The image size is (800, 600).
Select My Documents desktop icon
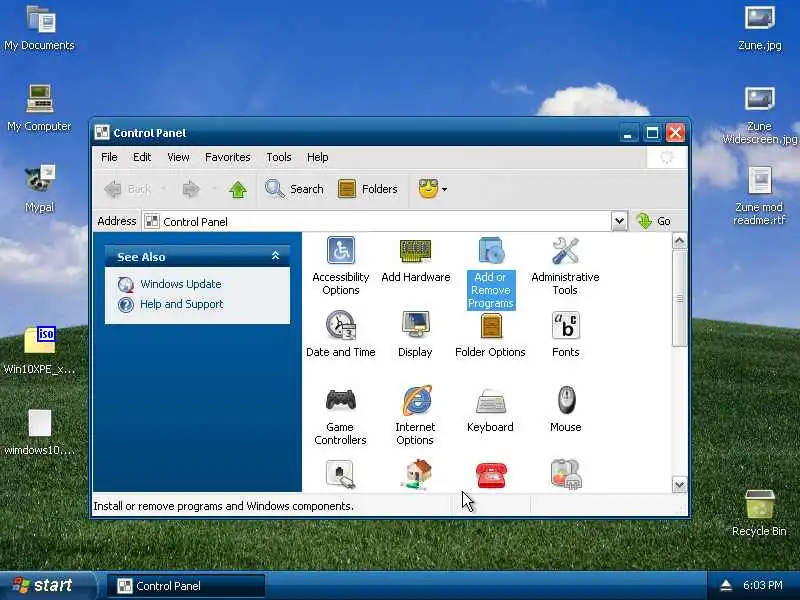40,28
